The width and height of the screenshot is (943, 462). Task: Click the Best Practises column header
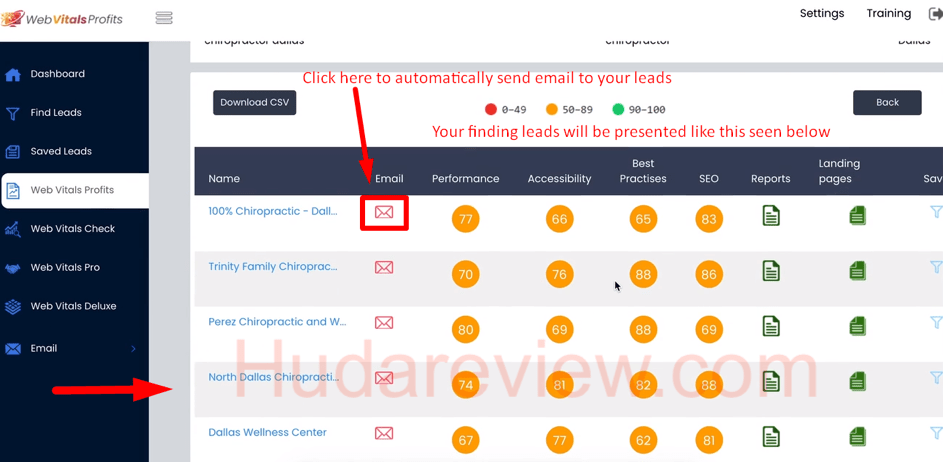tap(643, 171)
